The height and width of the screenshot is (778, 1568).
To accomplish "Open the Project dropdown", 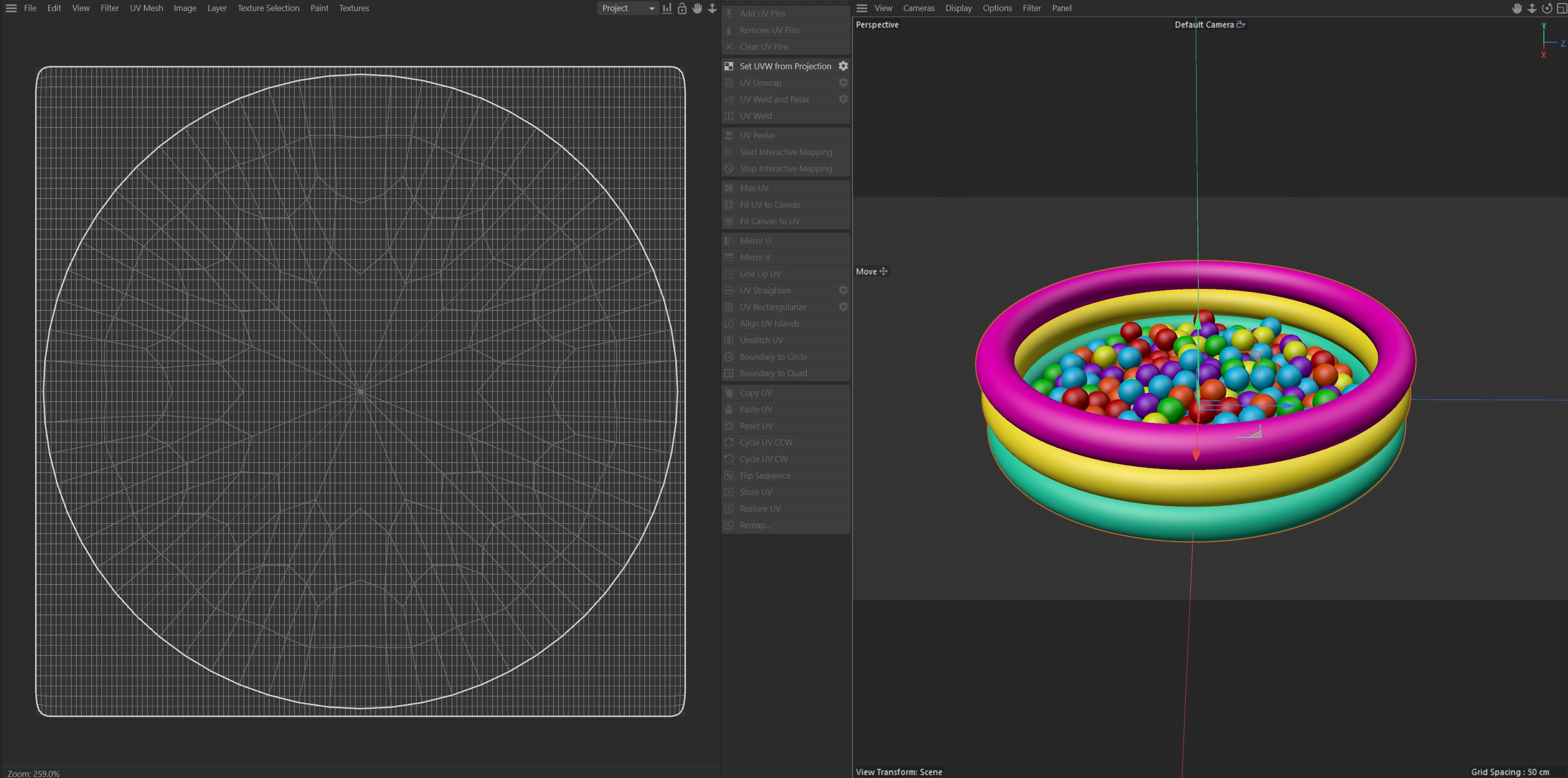I will pyautogui.click(x=628, y=8).
